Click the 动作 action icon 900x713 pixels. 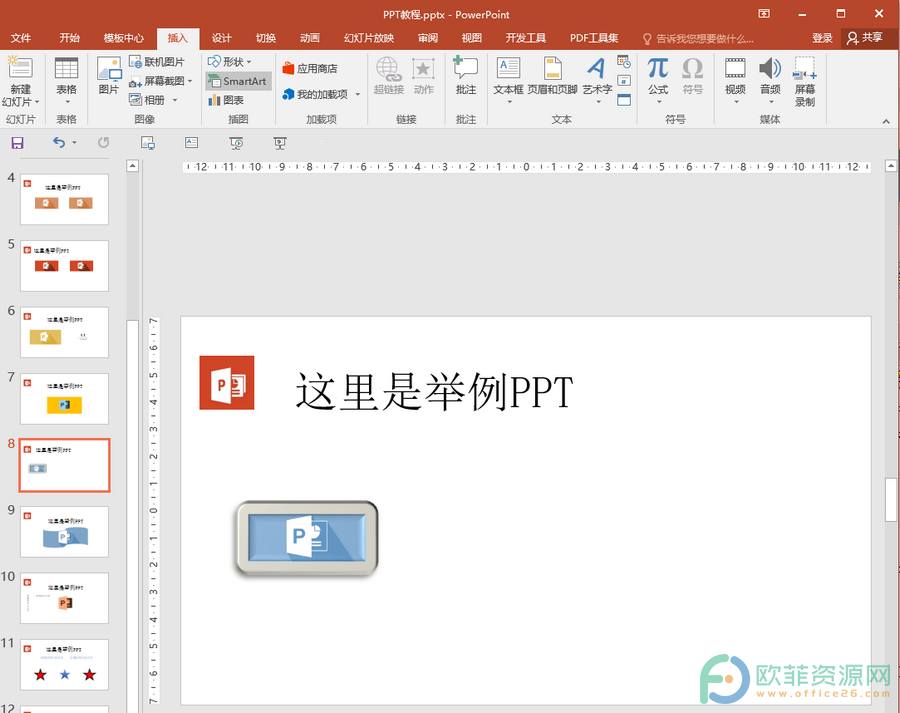coord(423,68)
